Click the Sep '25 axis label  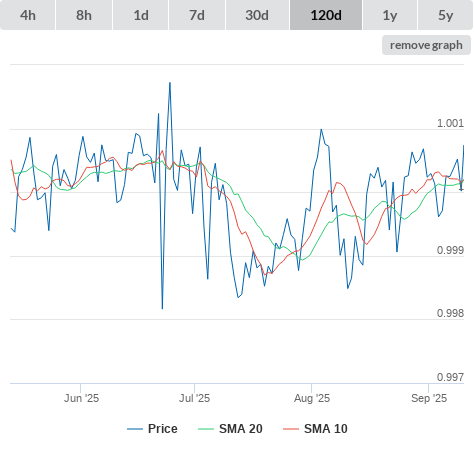[x=429, y=398]
